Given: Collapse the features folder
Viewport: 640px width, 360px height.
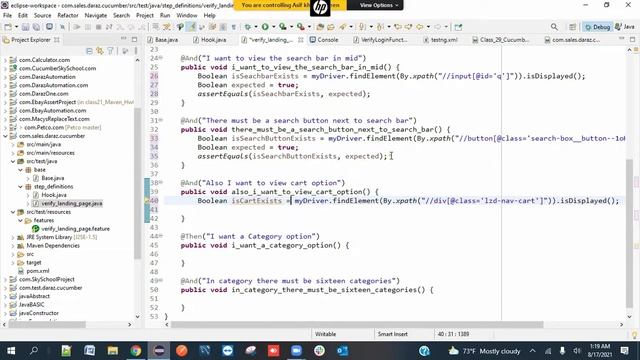Looking at the screenshot, I should [20, 220].
